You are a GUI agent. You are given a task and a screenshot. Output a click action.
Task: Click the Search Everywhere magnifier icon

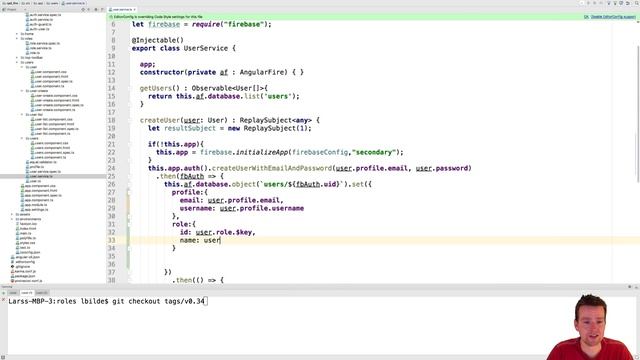tap(636, 3)
